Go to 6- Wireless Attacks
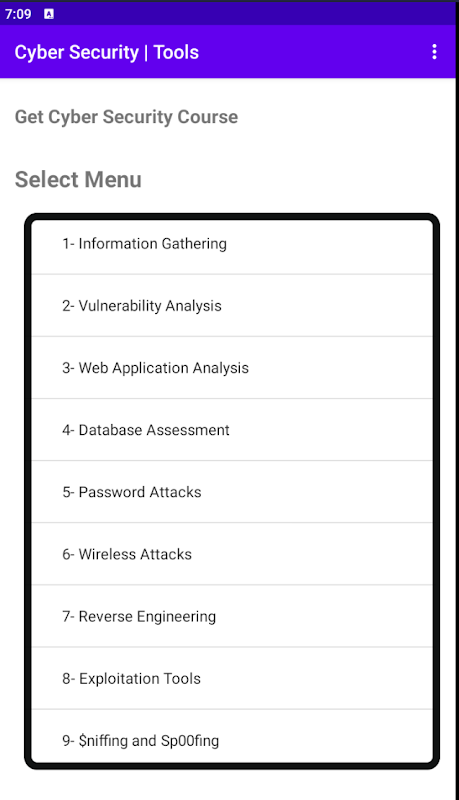The width and height of the screenshot is (459, 800). [x=232, y=555]
